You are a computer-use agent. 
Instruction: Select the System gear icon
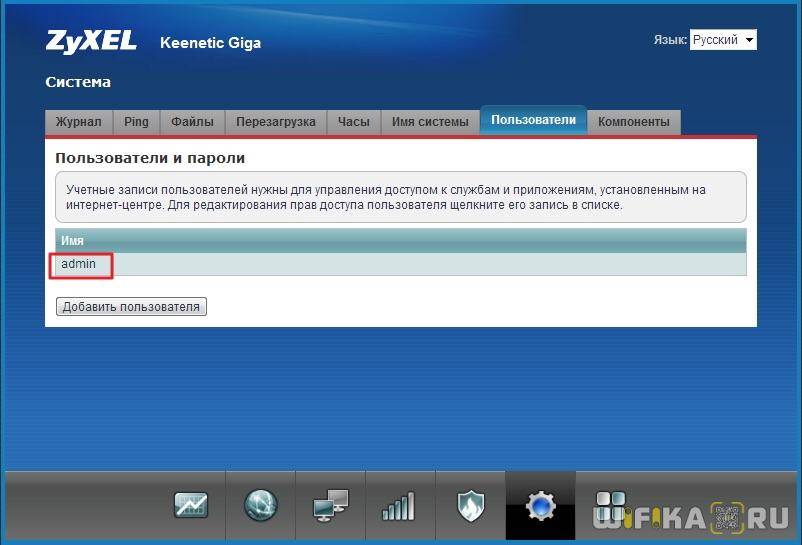click(x=540, y=506)
